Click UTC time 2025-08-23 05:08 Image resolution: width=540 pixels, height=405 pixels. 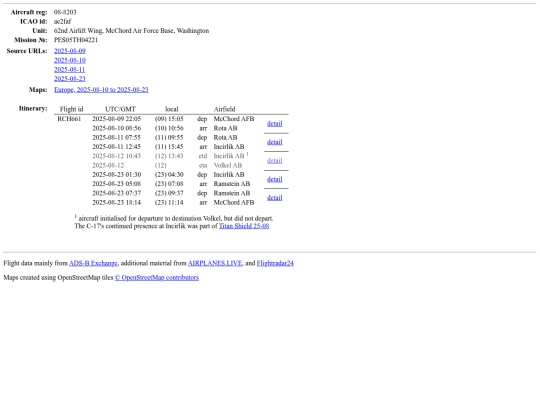(116, 184)
